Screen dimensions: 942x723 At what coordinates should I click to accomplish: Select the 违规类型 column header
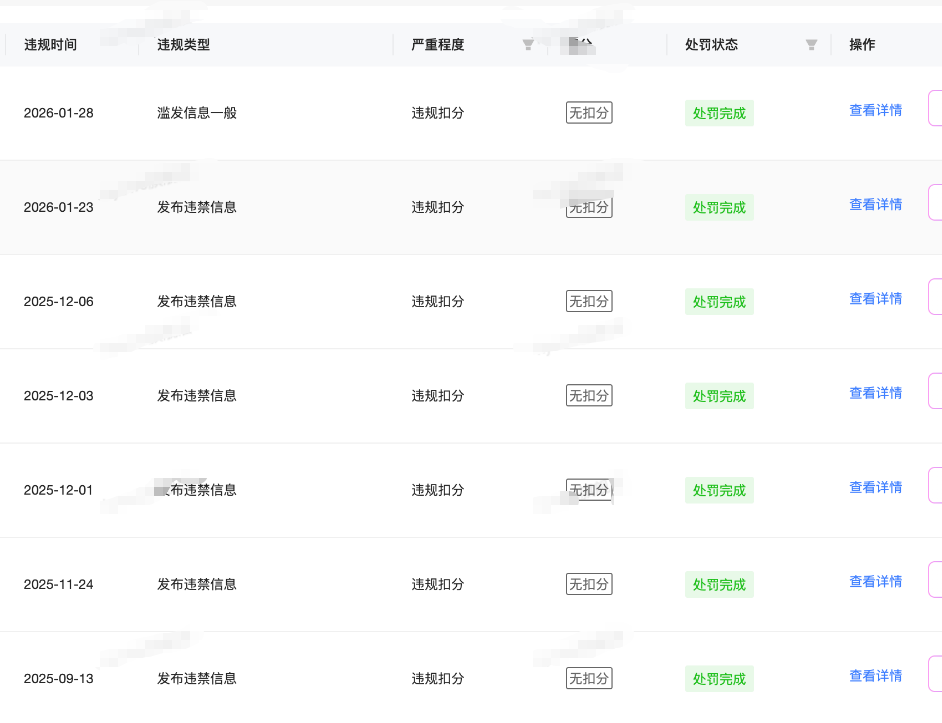[x=183, y=45]
